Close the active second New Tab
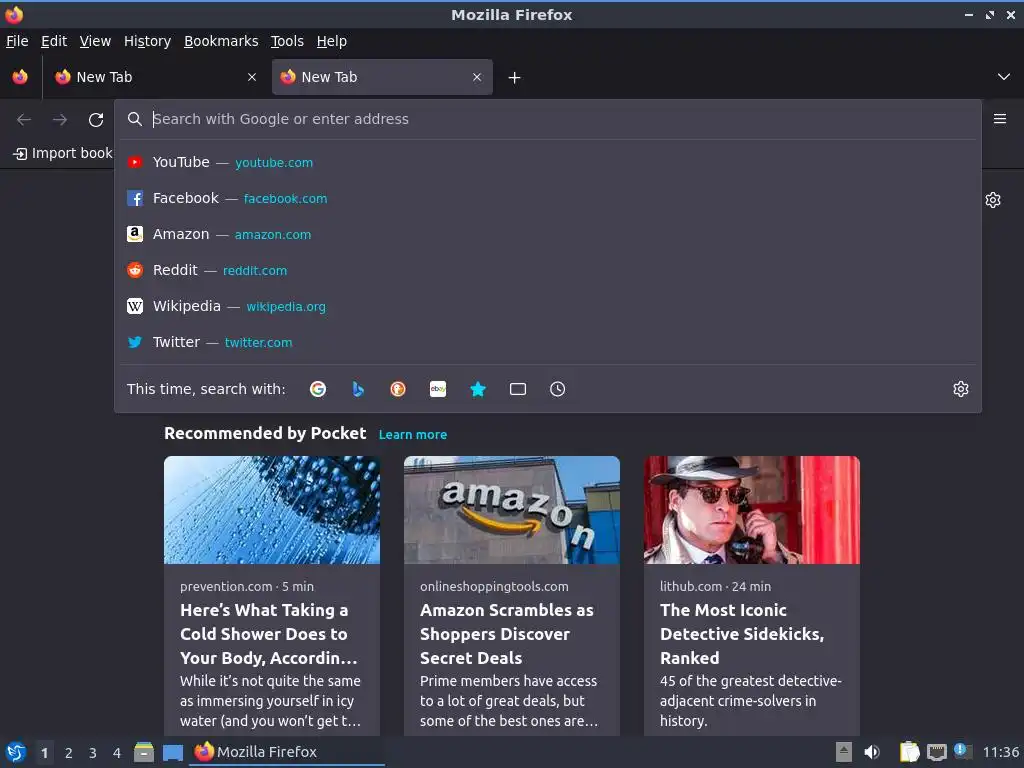The height and width of the screenshot is (768, 1024). [x=477, y=77]
